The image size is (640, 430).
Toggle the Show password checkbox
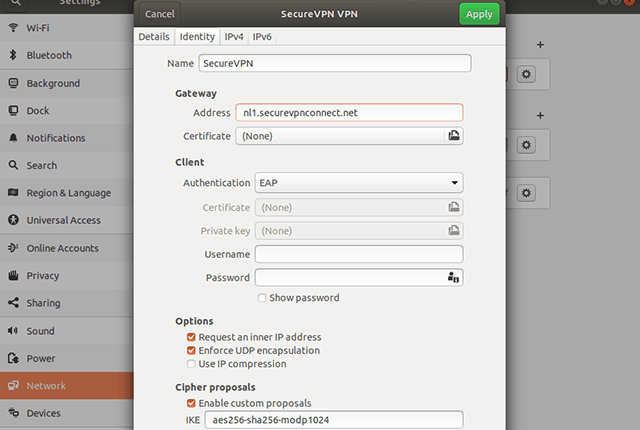(262, 298)
